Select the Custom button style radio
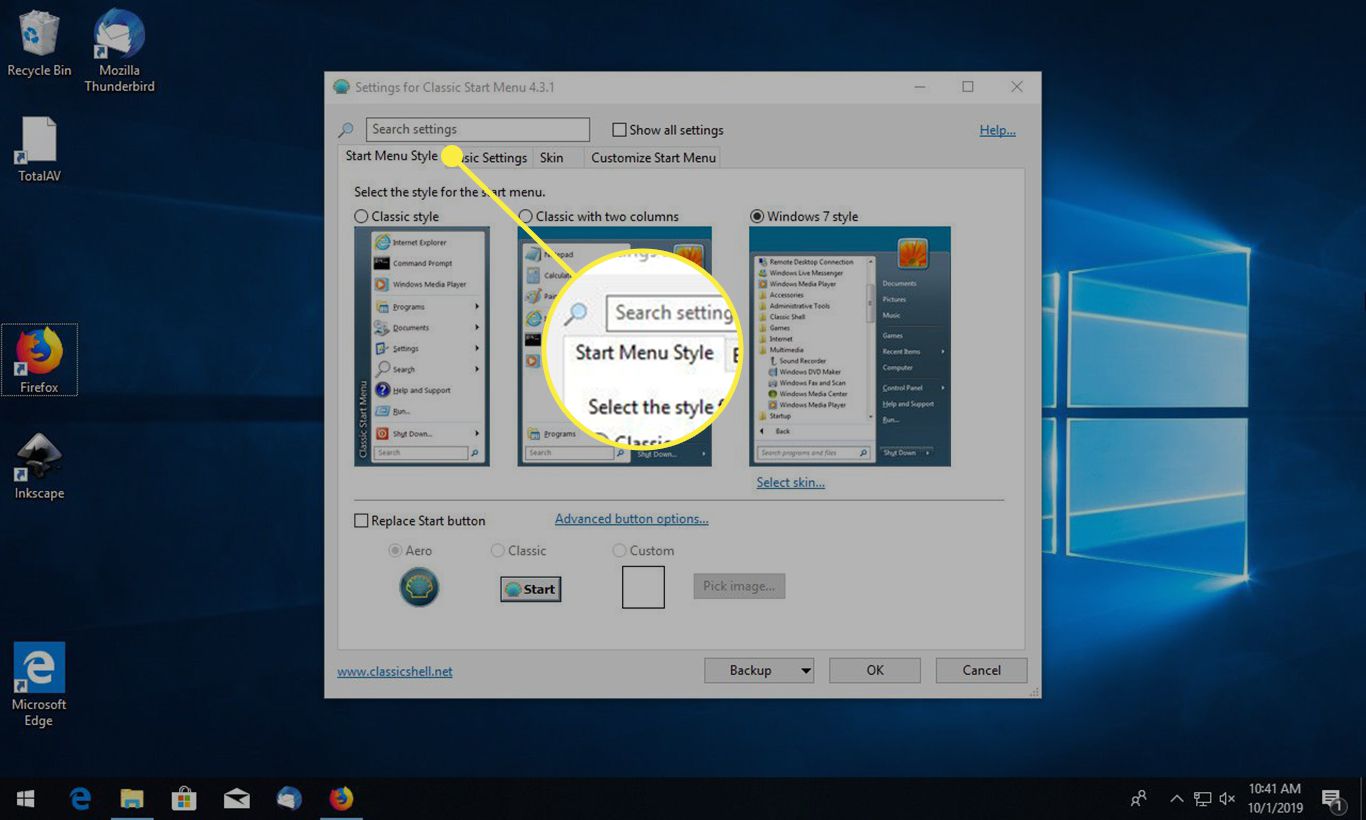 [x=619, y=551]
